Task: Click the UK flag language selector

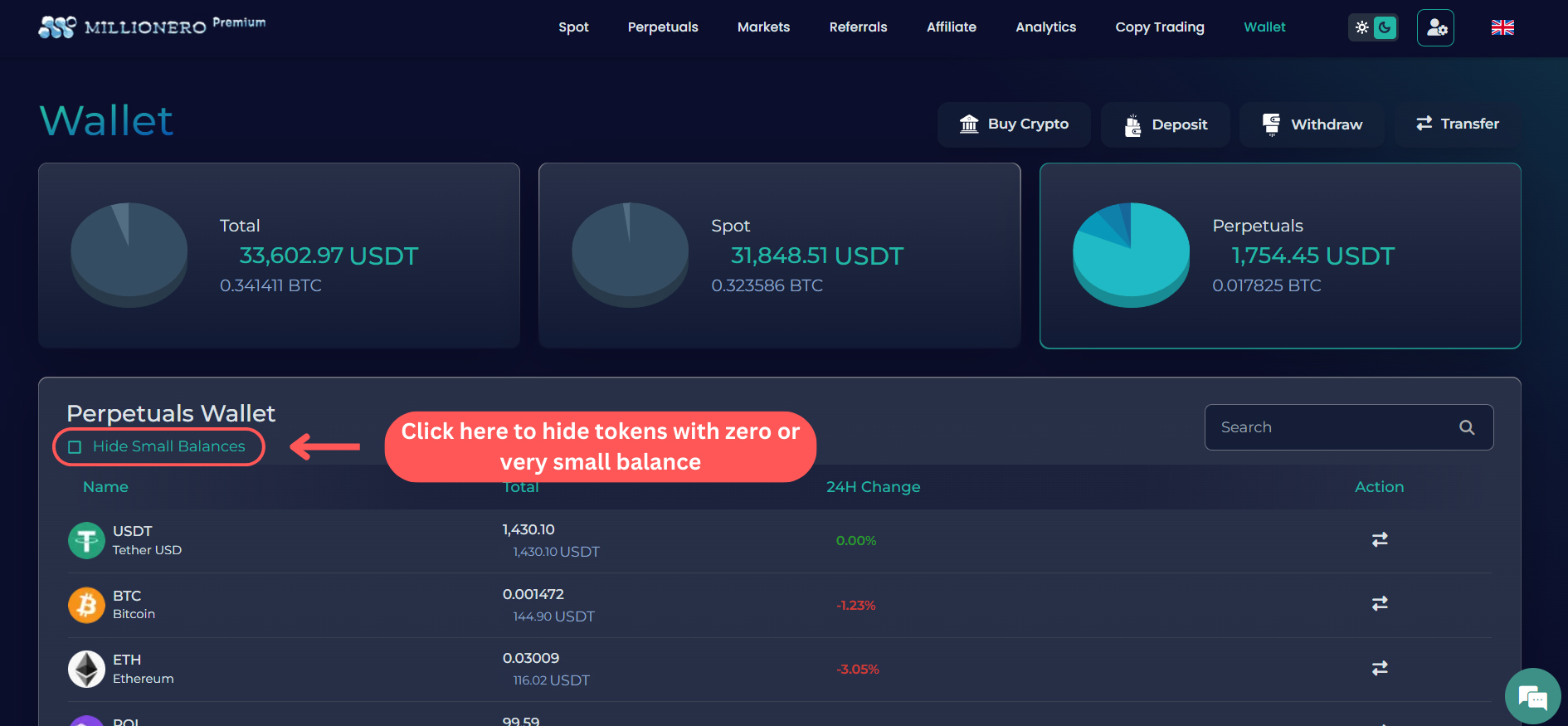Action: click(x=1502, y=27)
